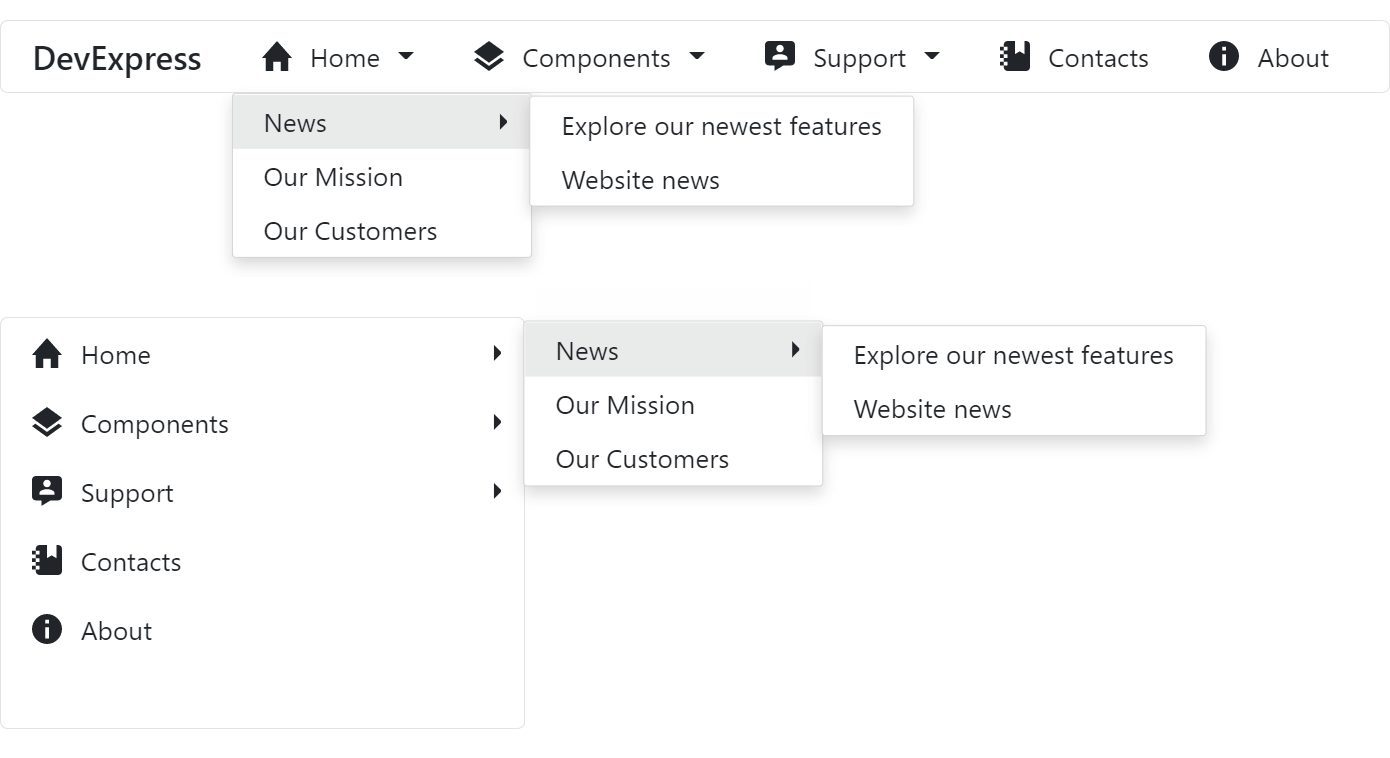Screen dimensions: 1390x758
Task: Click the Contacts icon in vertical menu
Action: pos(47,560)
